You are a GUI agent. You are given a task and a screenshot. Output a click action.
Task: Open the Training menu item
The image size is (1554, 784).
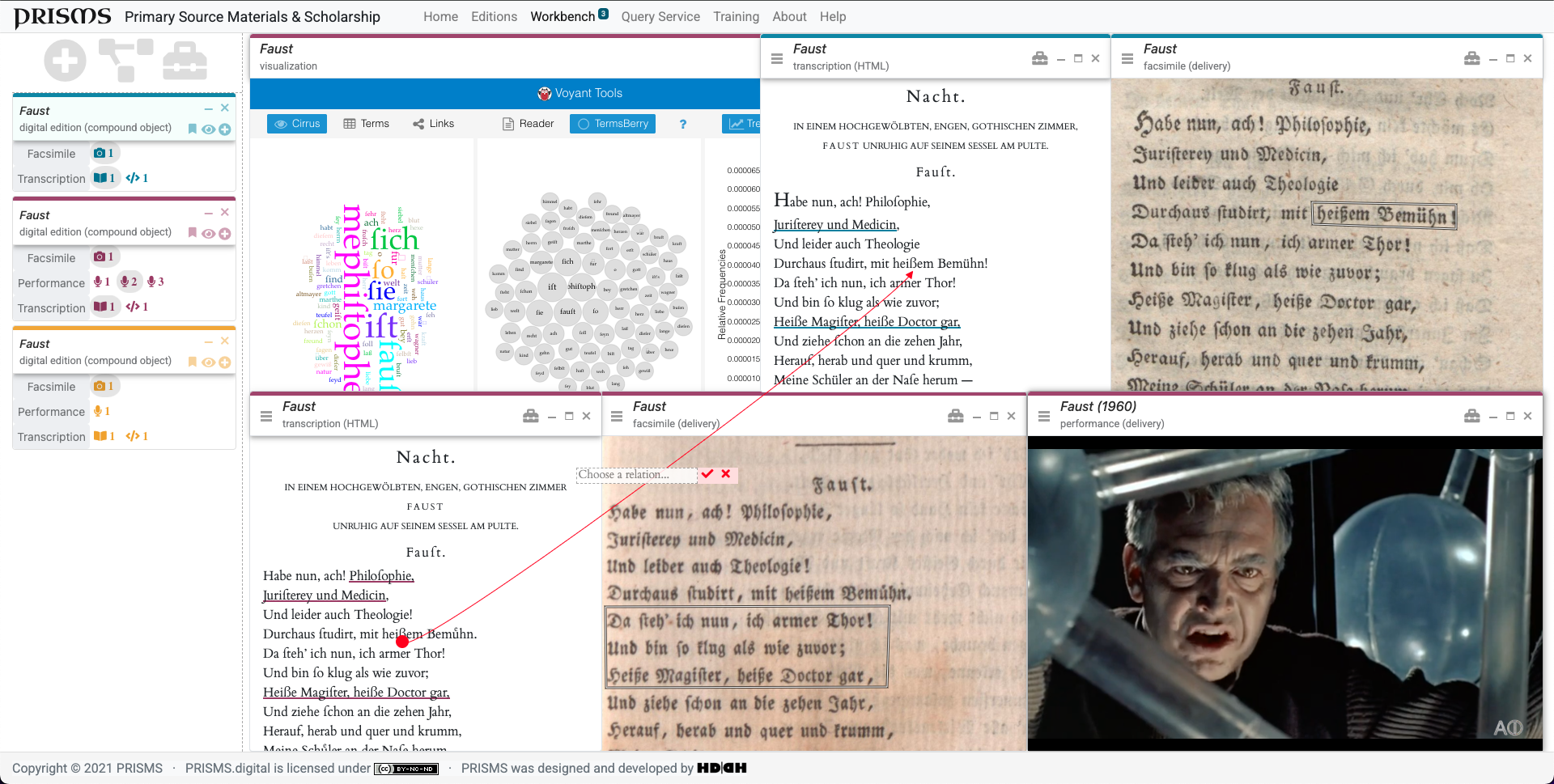pos(736,16)
